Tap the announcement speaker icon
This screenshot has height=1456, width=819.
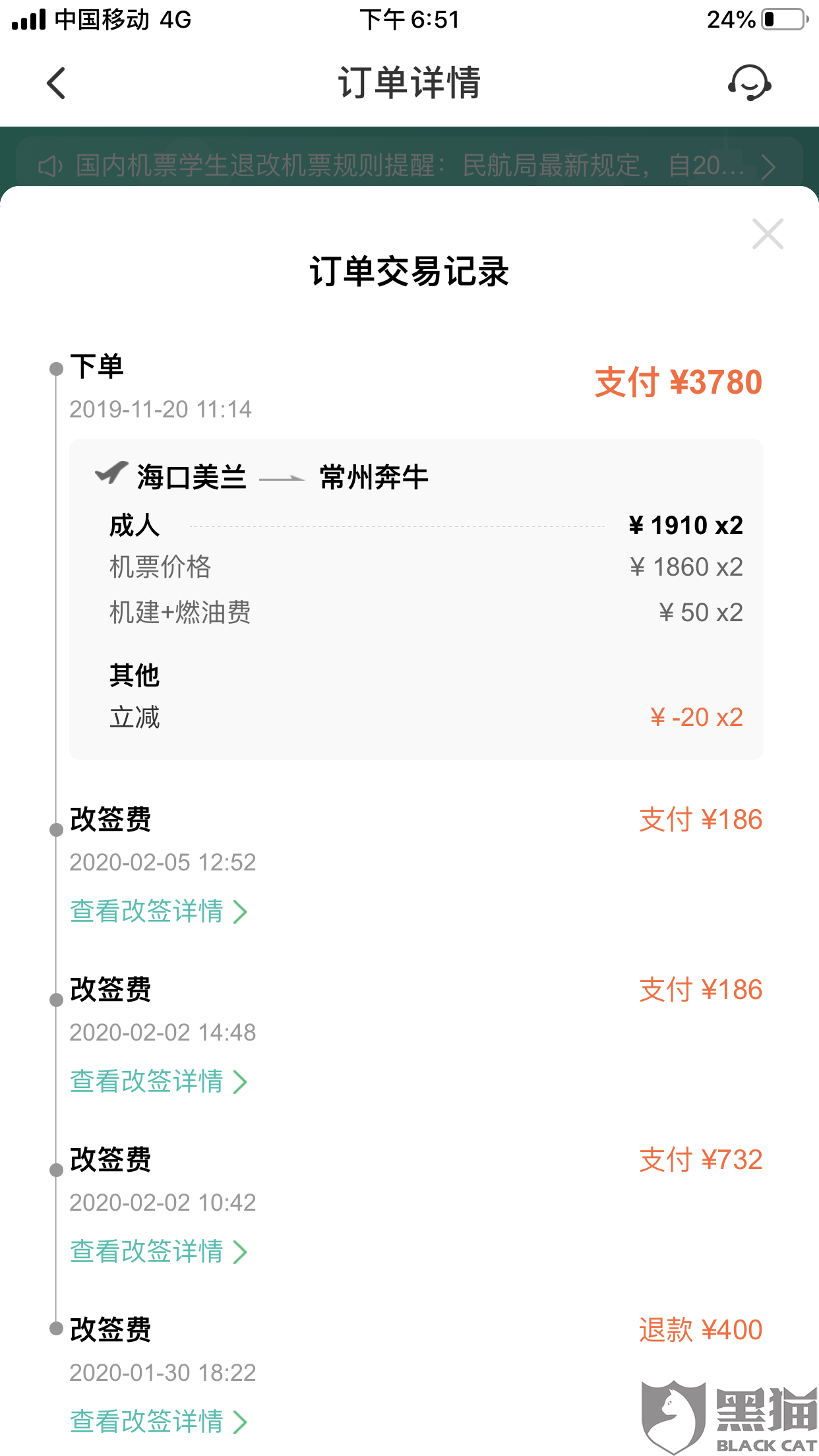(50, 166)
